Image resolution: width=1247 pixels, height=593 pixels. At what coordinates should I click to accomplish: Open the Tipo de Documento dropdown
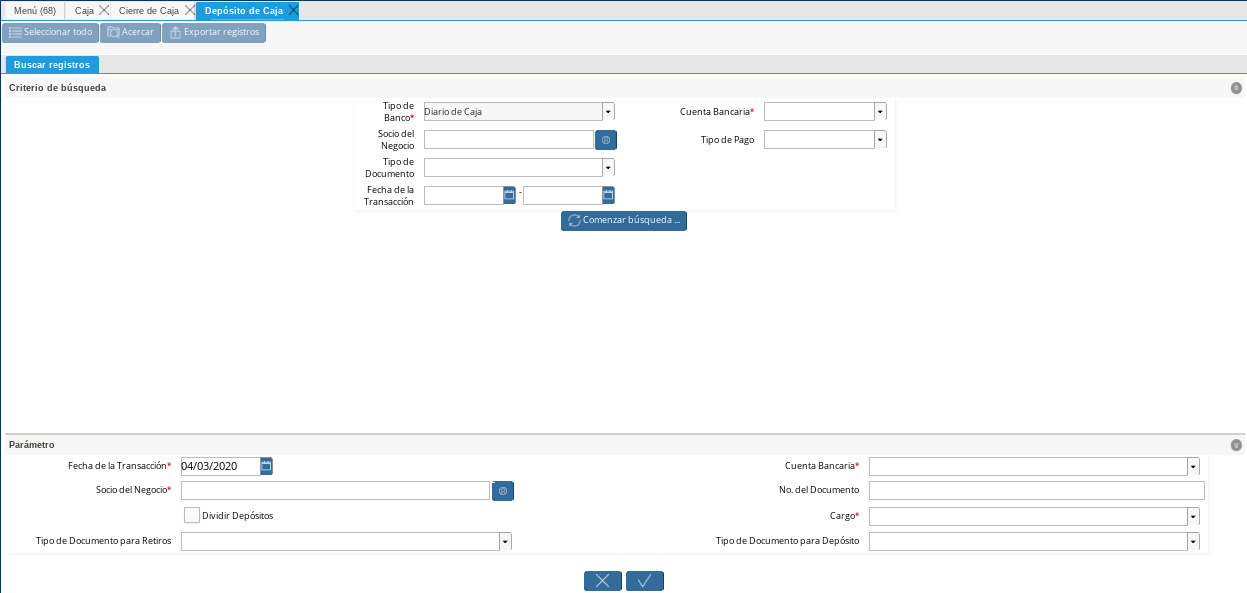pyautogui.click(x=608, y=167)
